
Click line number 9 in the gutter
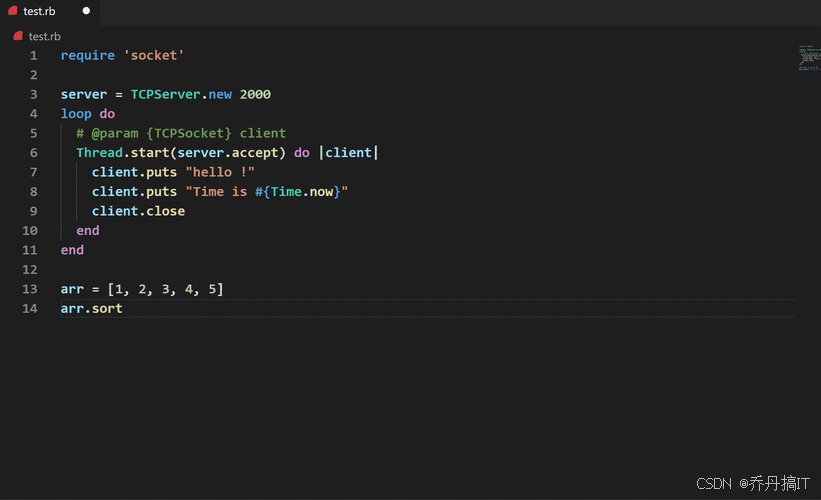tap(34, 211)
